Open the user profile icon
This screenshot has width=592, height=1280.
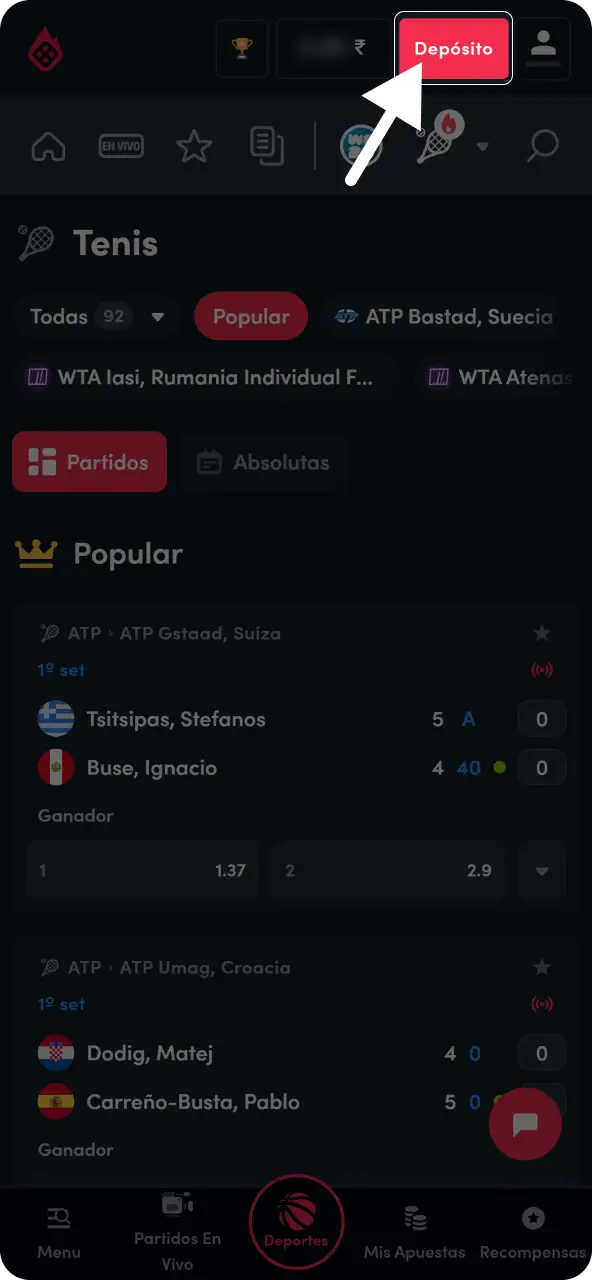click(543, 48)
